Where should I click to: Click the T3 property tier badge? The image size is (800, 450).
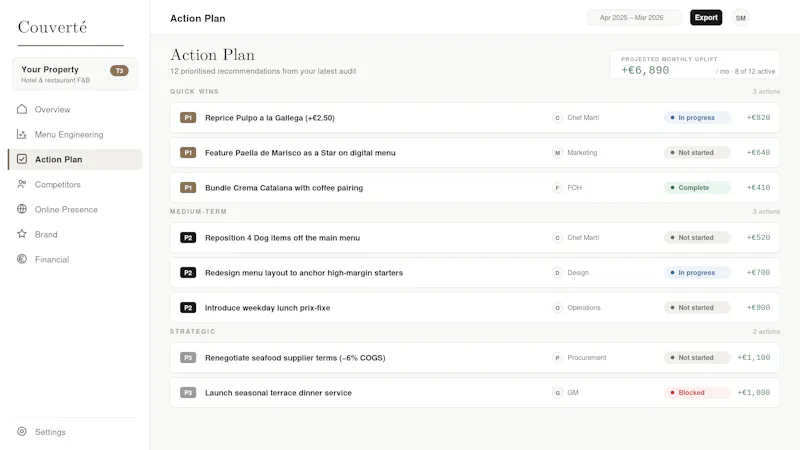pyautogui.click(x=119, y=71)
